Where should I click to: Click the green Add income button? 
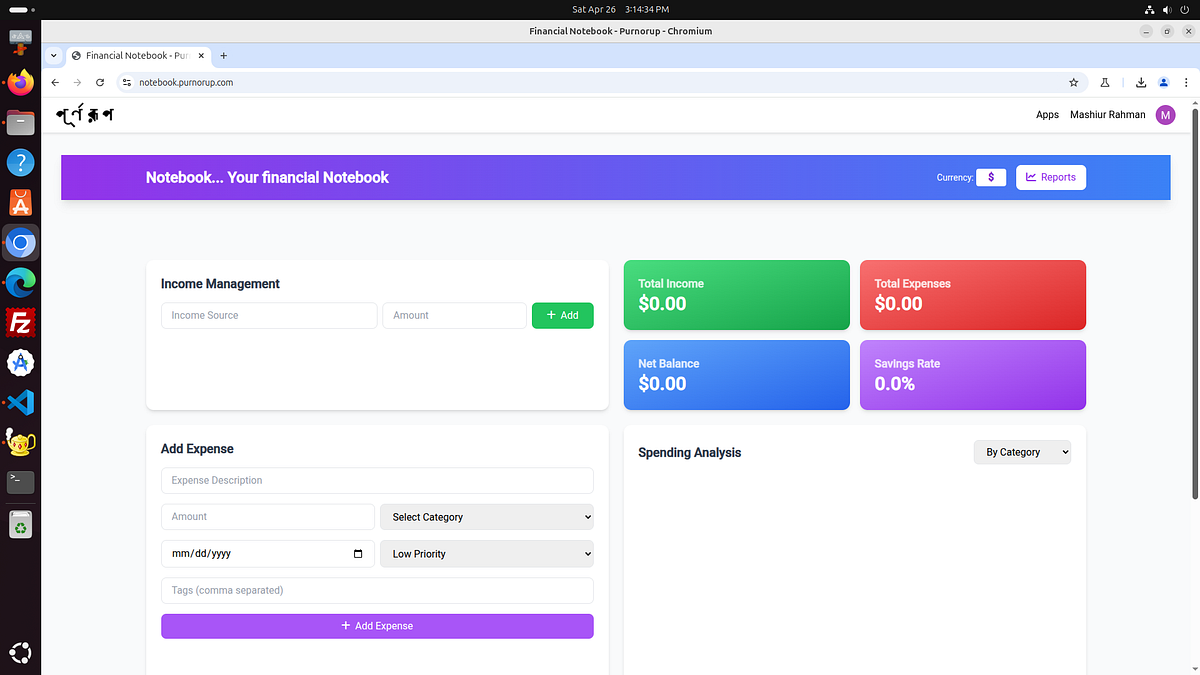point(562,315)
